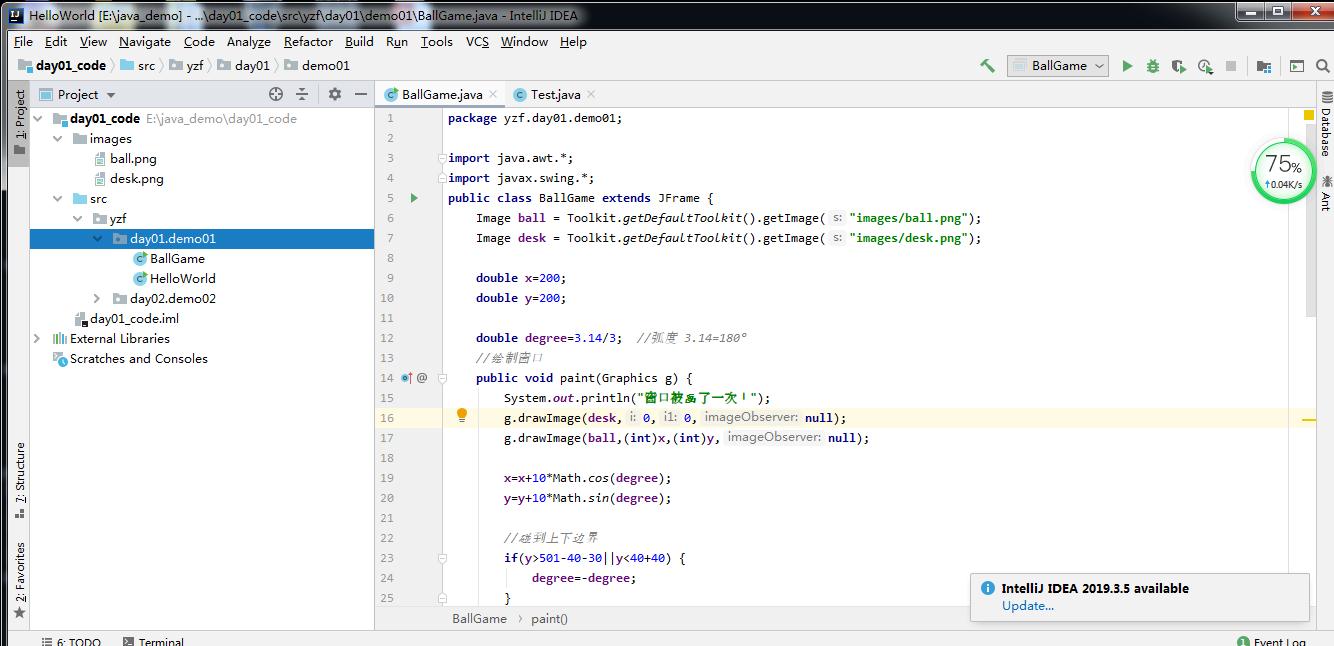Click paint() in the editor breadcrumb
This screenshot has width=1334, height=646.
pyautogui.click(x=549, y=619)
